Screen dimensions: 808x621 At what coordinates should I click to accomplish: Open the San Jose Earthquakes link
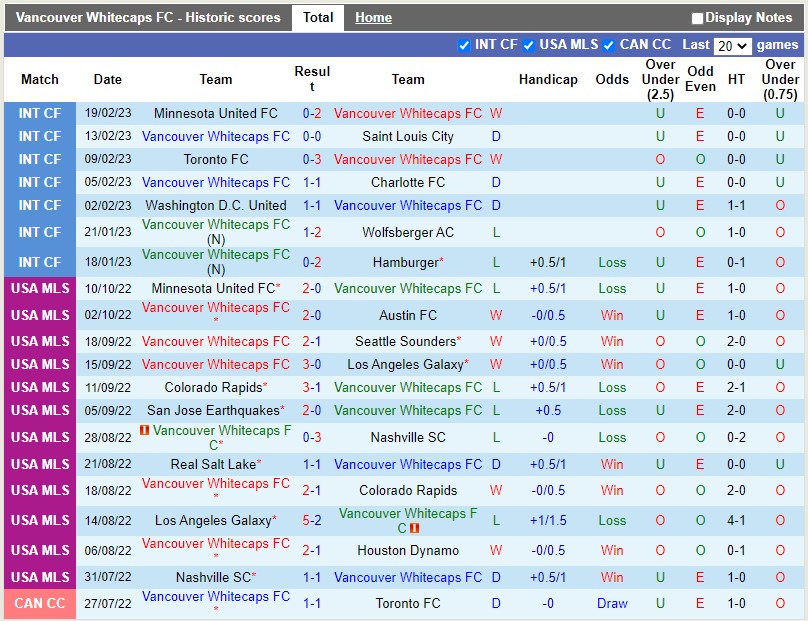pyautogui.click(x=213, y=411)
